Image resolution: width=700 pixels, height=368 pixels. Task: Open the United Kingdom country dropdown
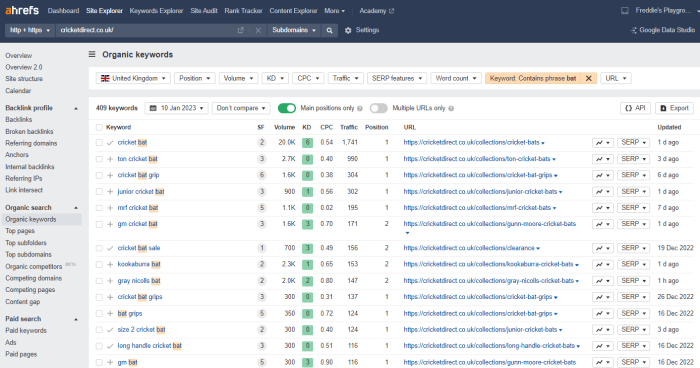(133, 78)
